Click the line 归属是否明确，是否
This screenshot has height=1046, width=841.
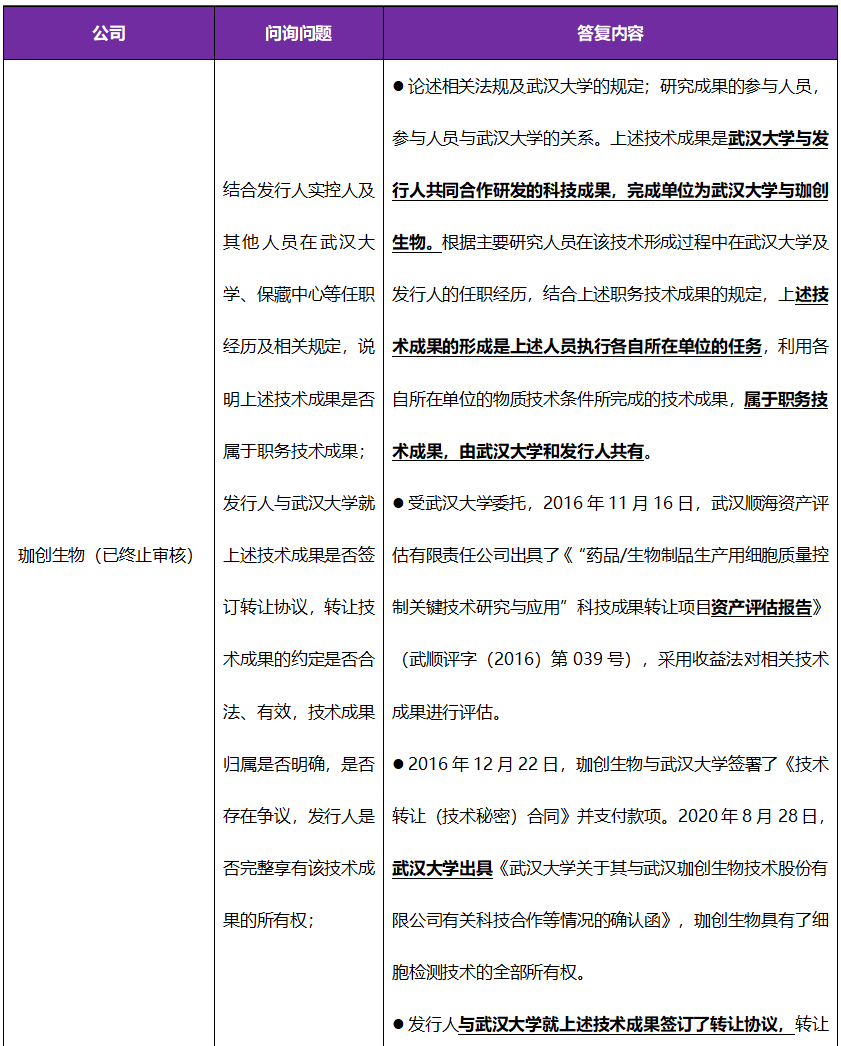coord(299,764)
